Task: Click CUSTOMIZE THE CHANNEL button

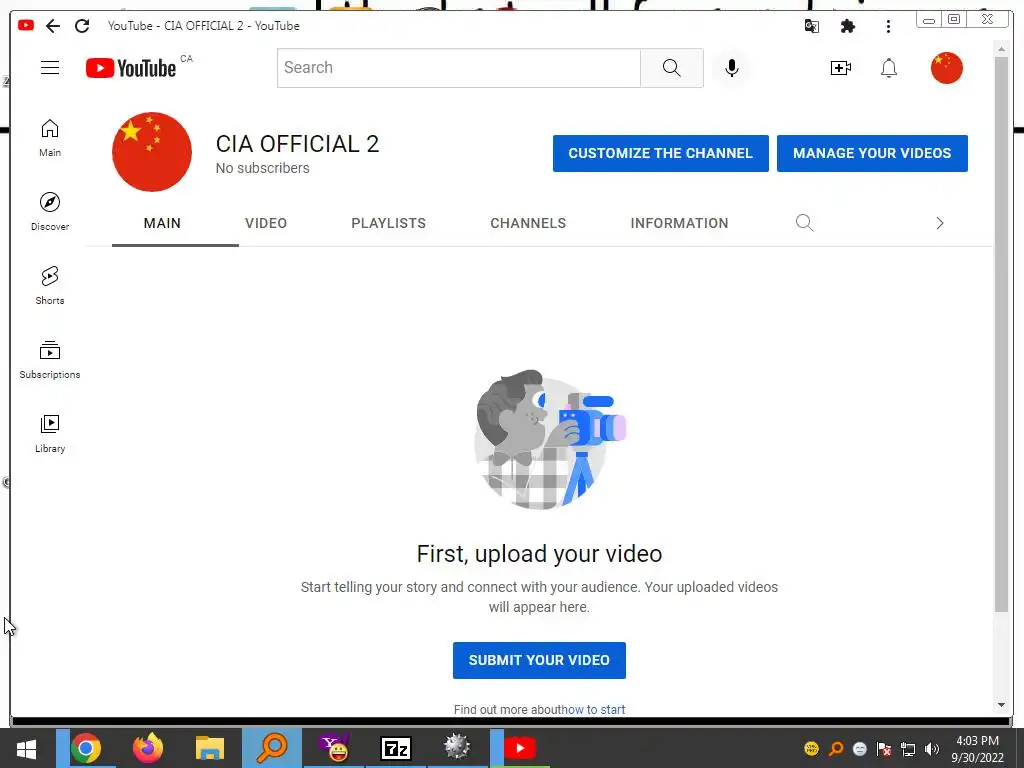Action: point(661,153)
